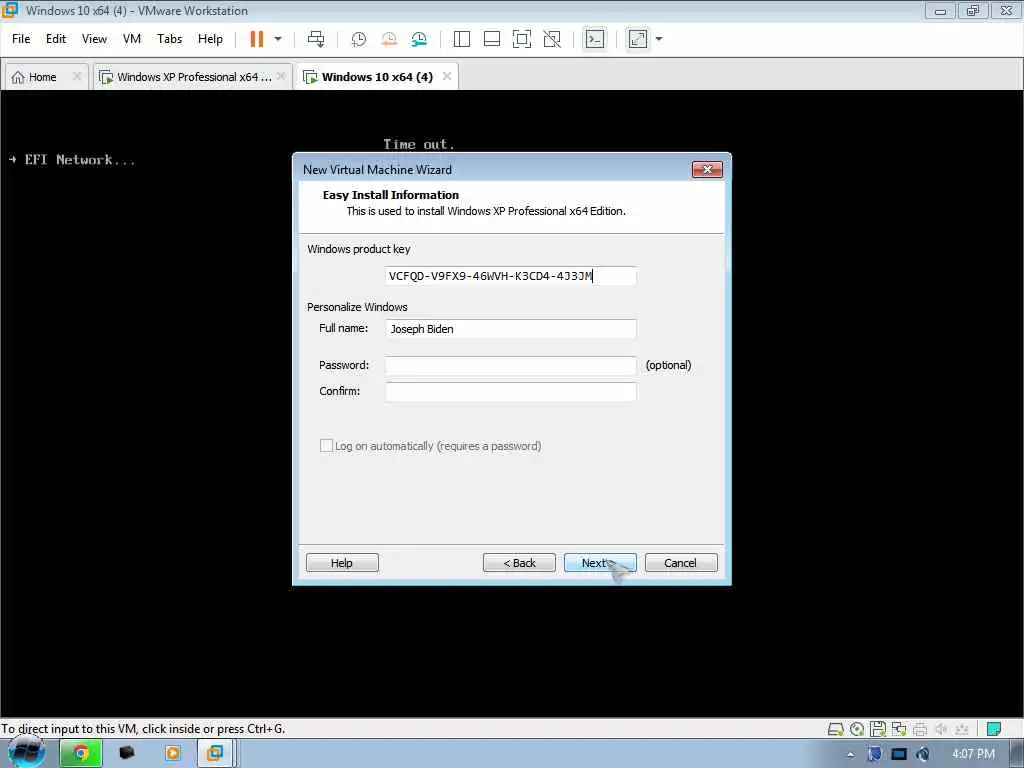This screenshot has height=768, width=1024.
Task: Open the File menu
Action: (x=21, y=39)
